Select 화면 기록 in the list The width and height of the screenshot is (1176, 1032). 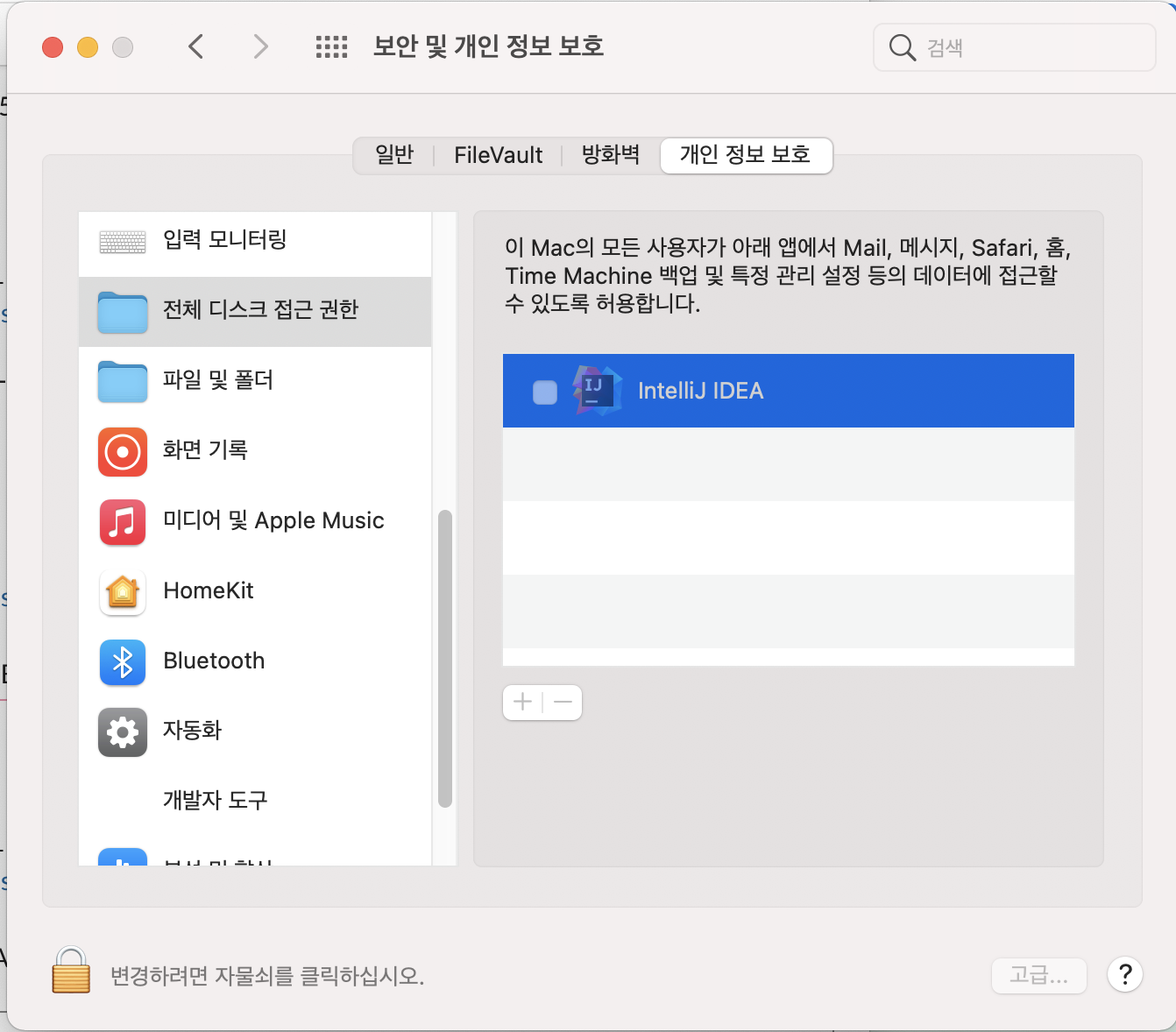[255, 452]
